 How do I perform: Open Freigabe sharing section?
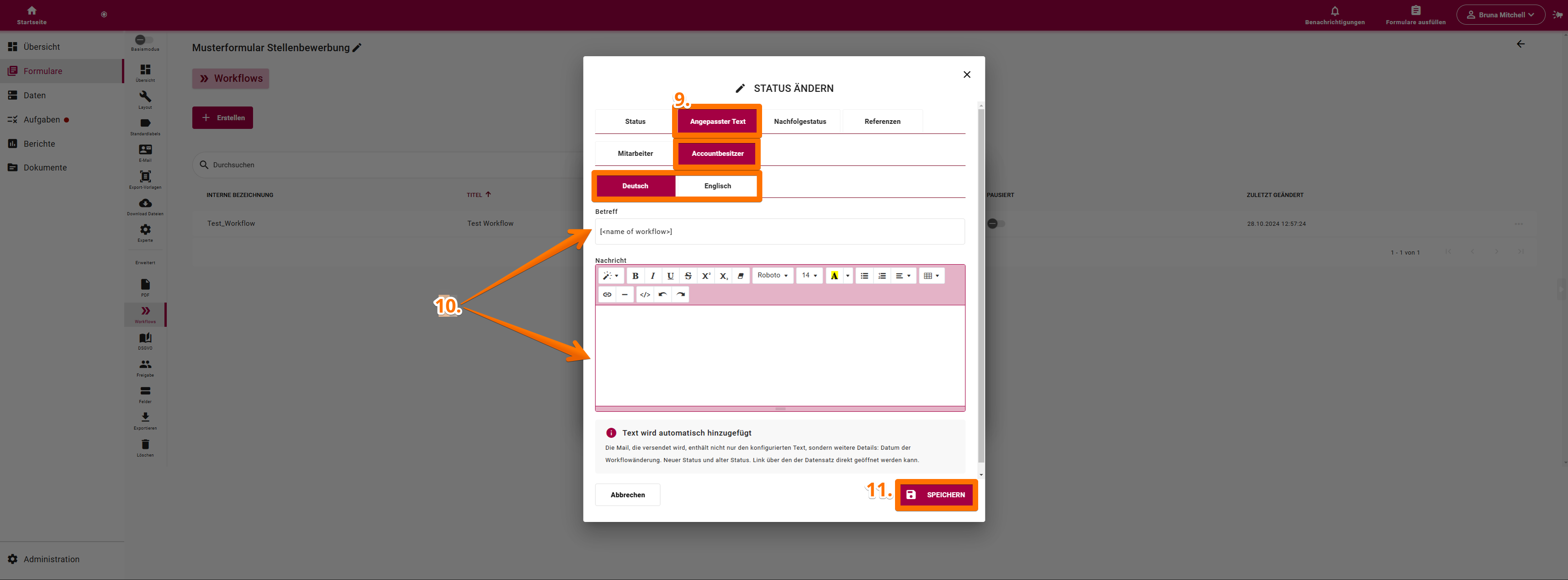145,368
